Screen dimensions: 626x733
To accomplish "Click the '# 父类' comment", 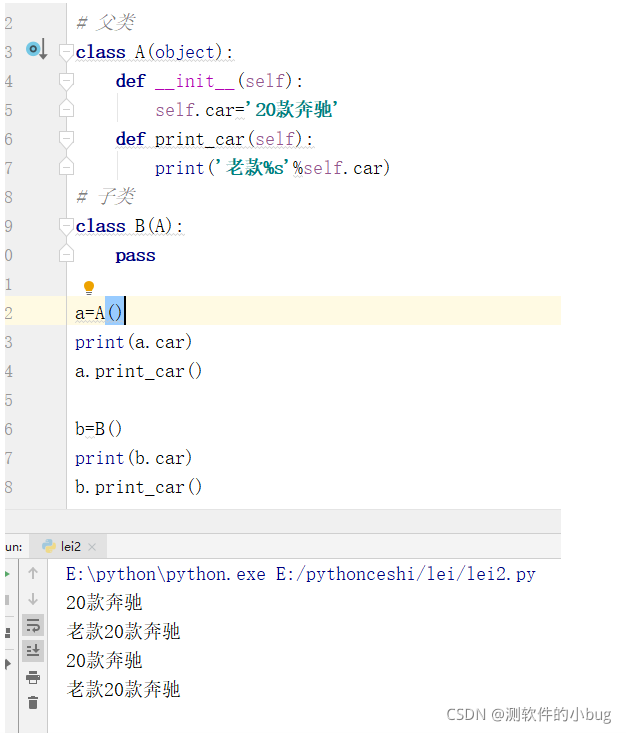I will coord(106,22).
